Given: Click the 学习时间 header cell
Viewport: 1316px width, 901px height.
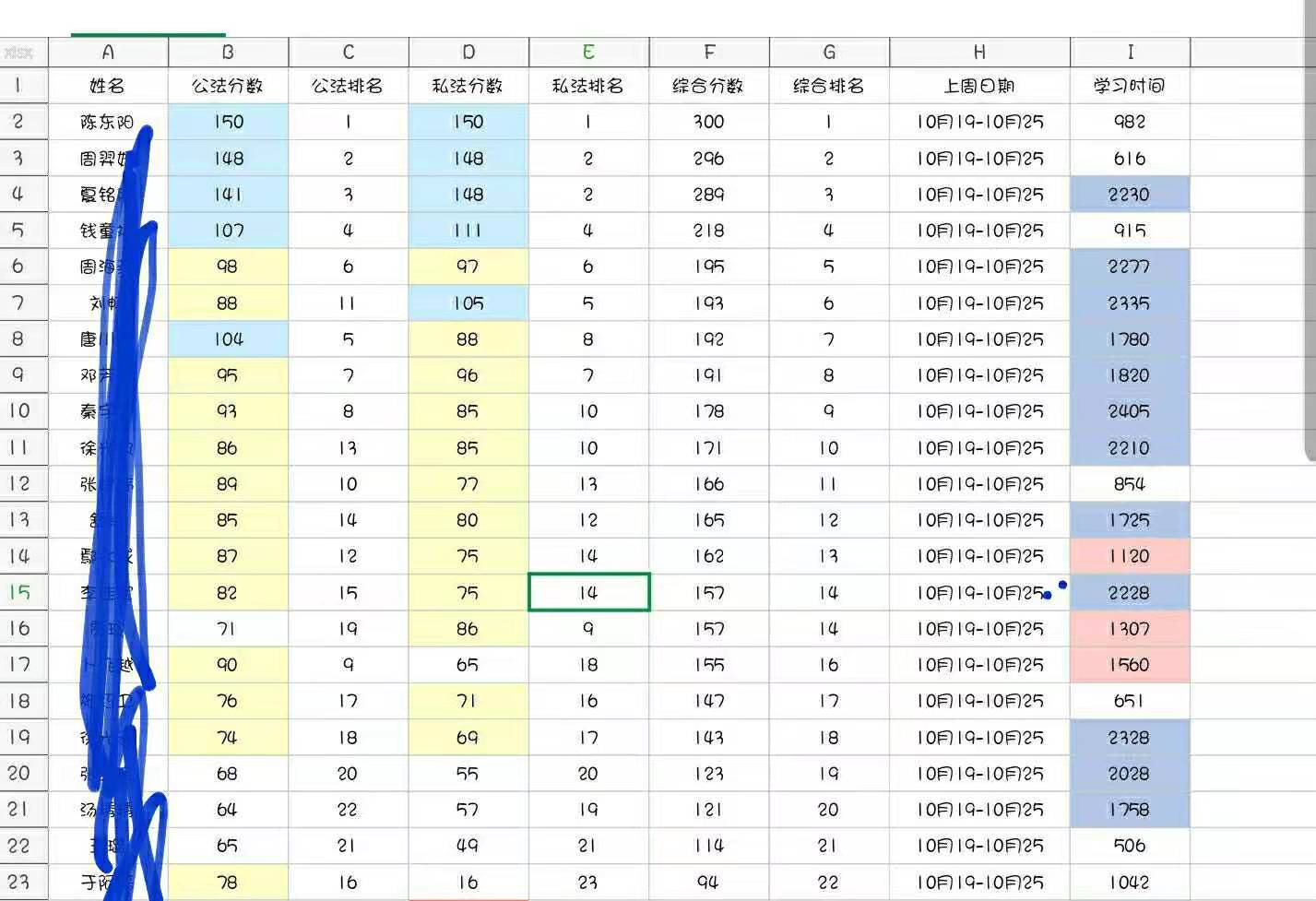Looking at the screenshot, I should point(1130,86).
